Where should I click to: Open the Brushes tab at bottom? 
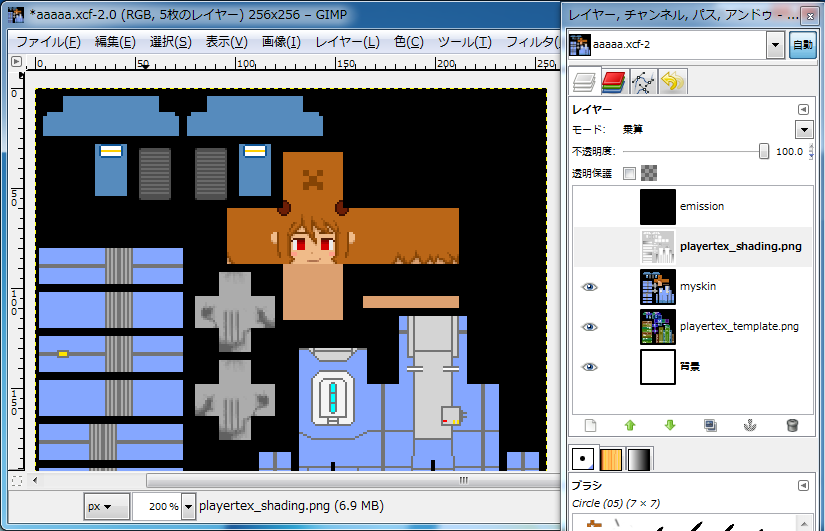(x=583, y=459)
